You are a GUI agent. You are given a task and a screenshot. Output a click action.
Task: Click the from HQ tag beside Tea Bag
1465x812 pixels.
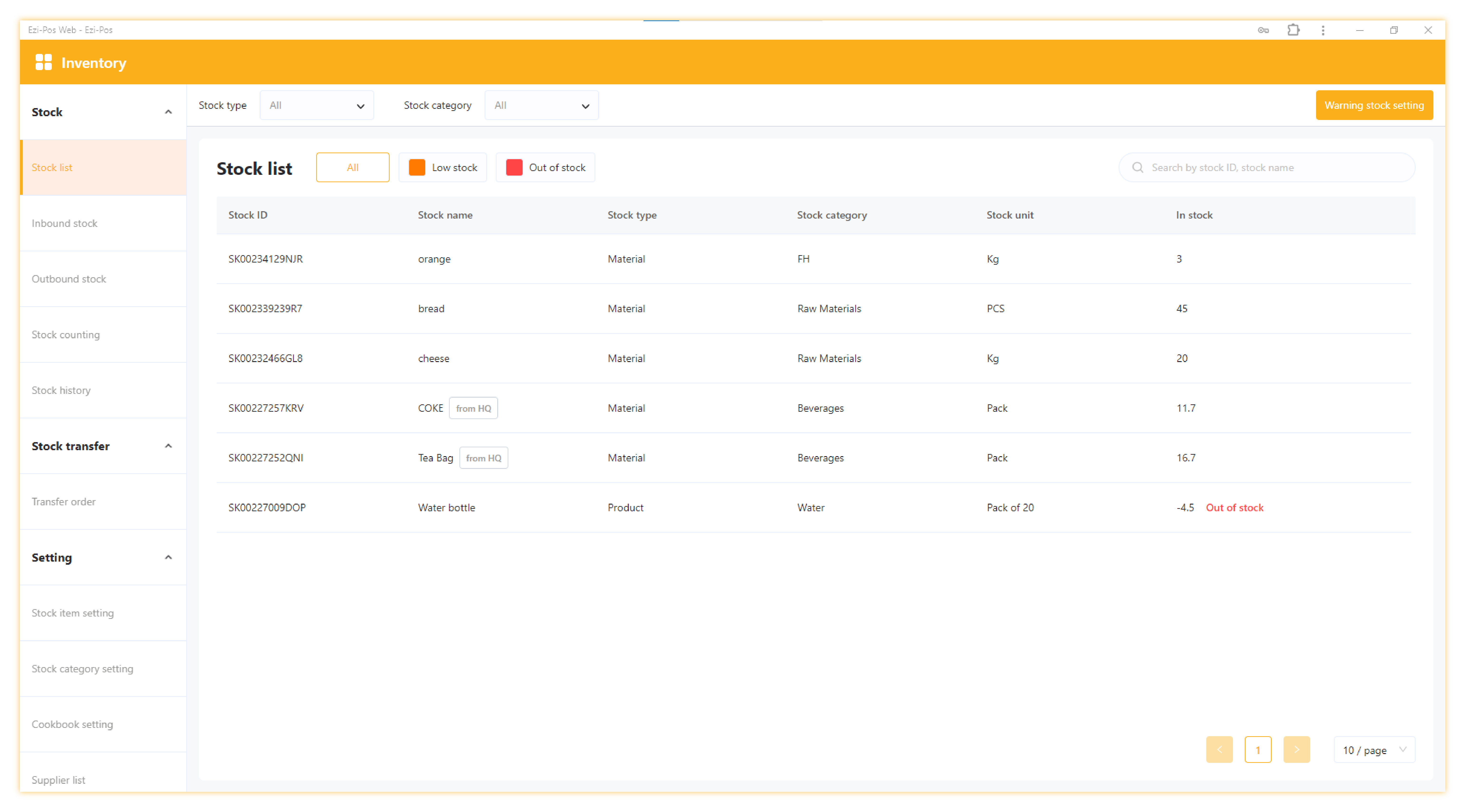pos(483,458)
